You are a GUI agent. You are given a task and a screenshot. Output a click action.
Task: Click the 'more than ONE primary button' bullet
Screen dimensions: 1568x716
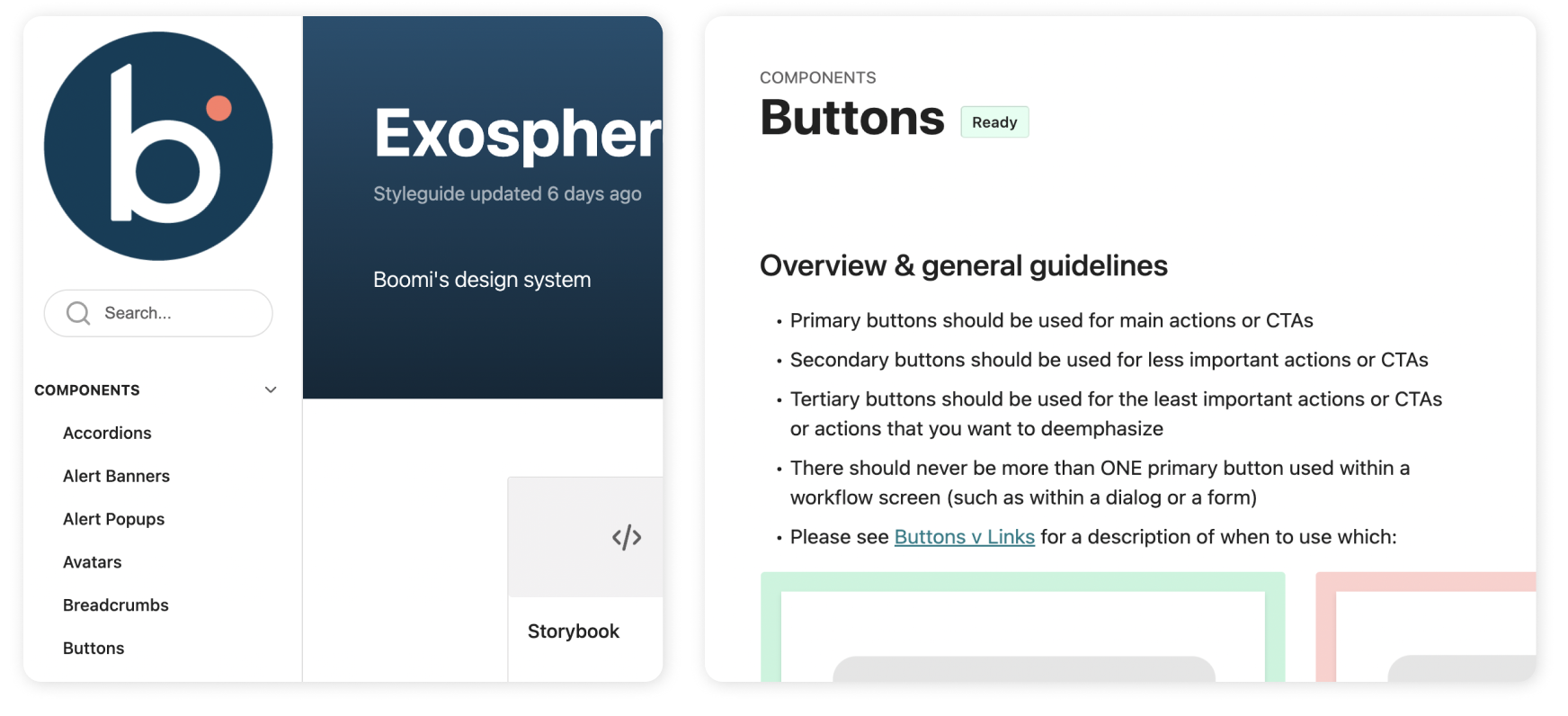tap(1100, 482)
